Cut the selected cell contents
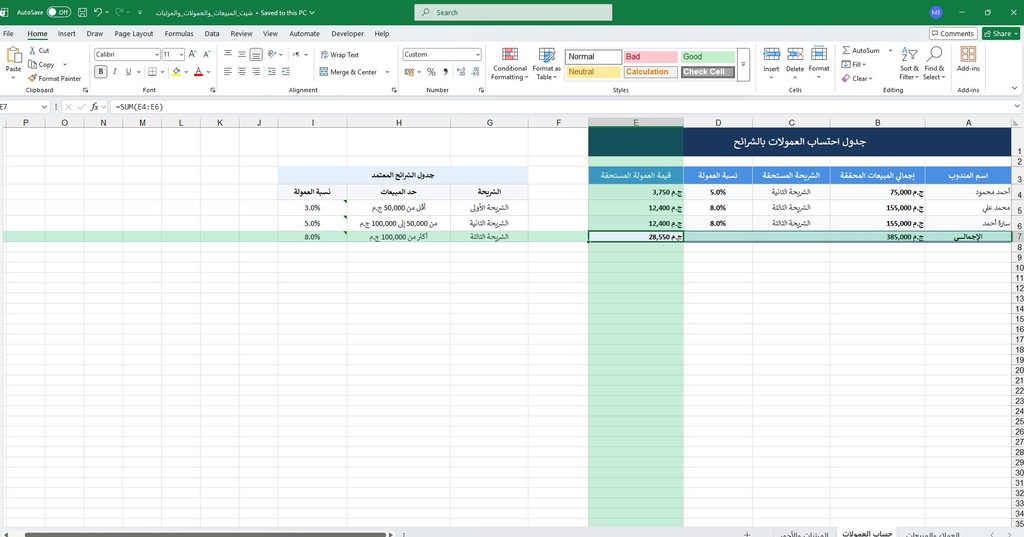Screen dimensions: 1024x537 pos(39,50)
